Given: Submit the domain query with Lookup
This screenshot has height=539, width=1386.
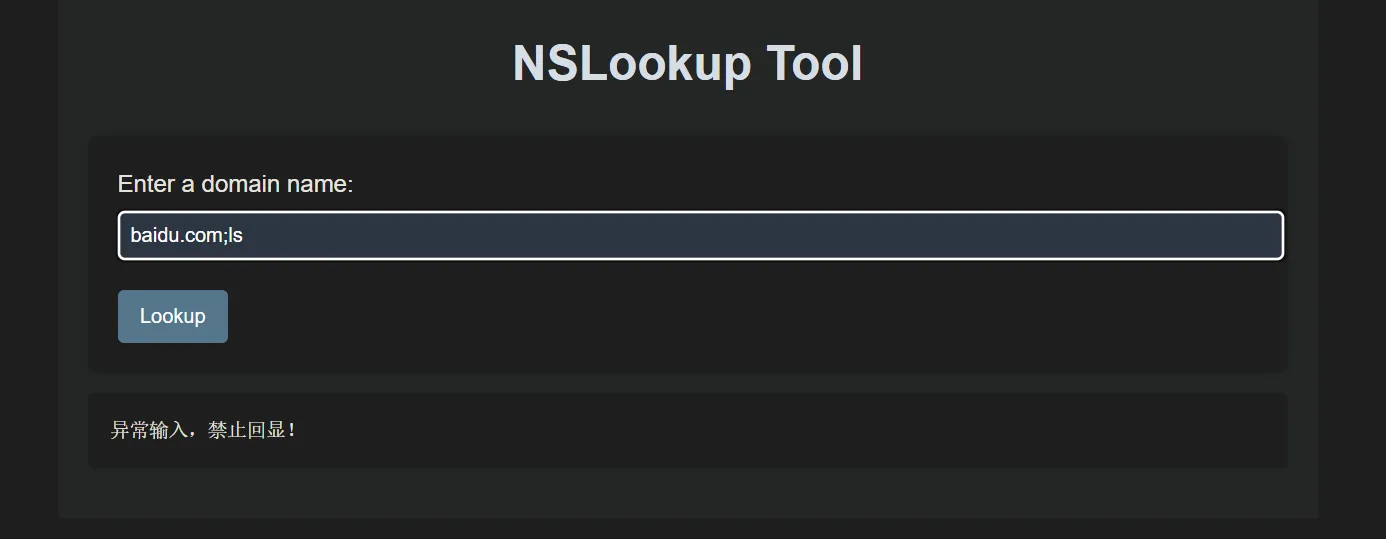Looking at the screenshot, I should [173, 316].
